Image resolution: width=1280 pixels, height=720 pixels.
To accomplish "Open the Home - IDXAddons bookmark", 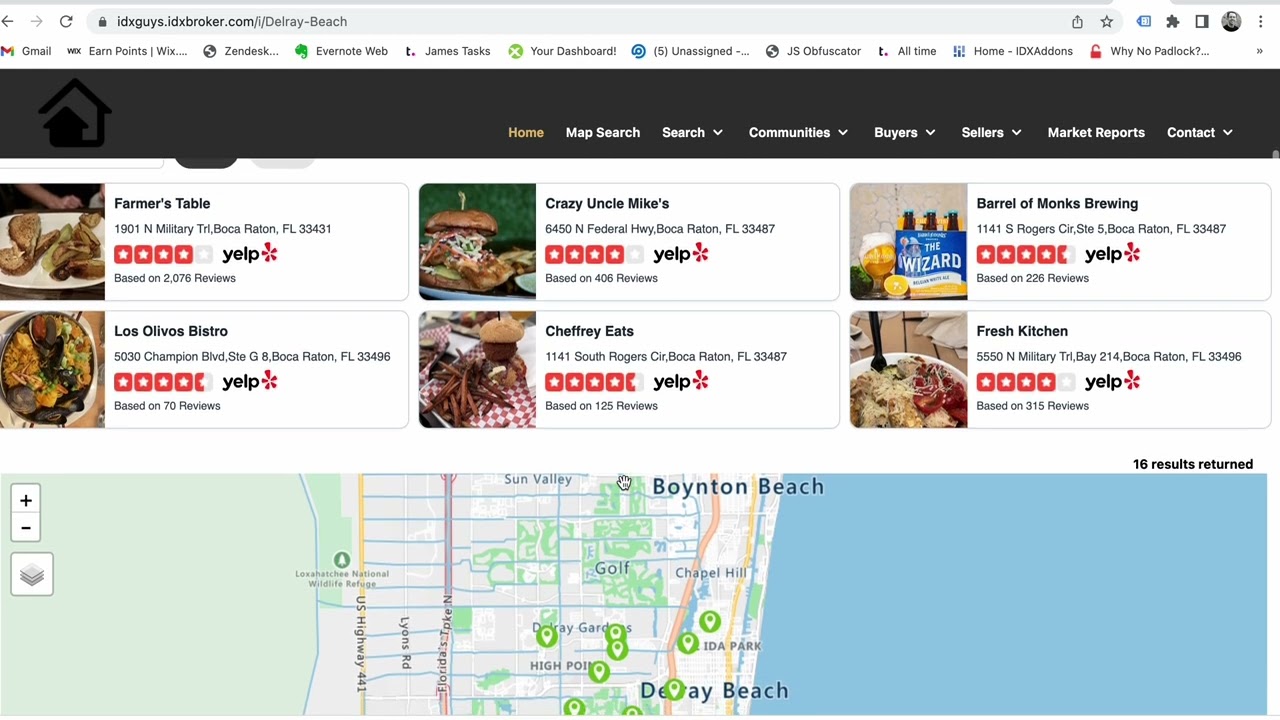I will (1012, 51).
